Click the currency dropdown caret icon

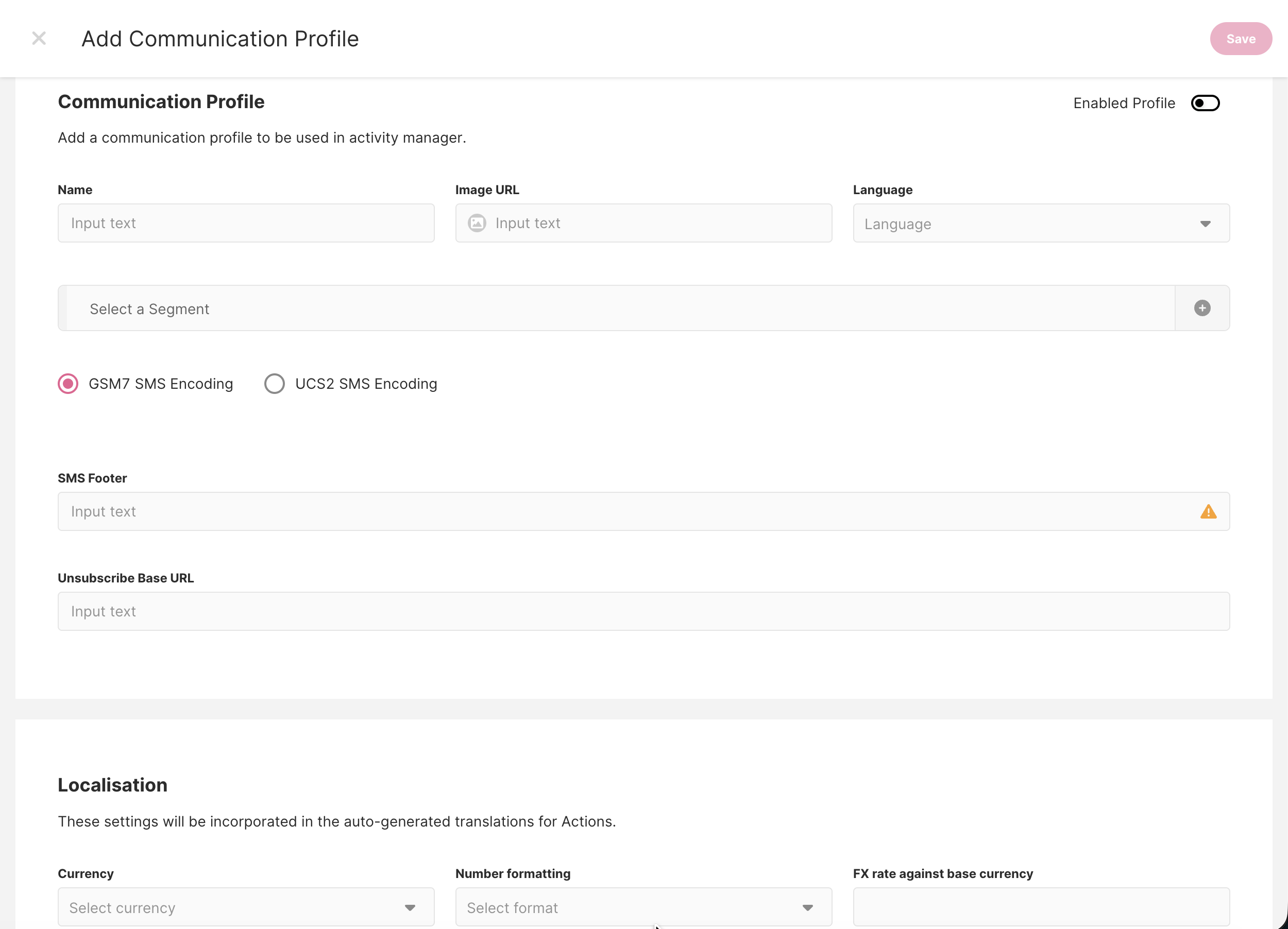coord(410,907)
